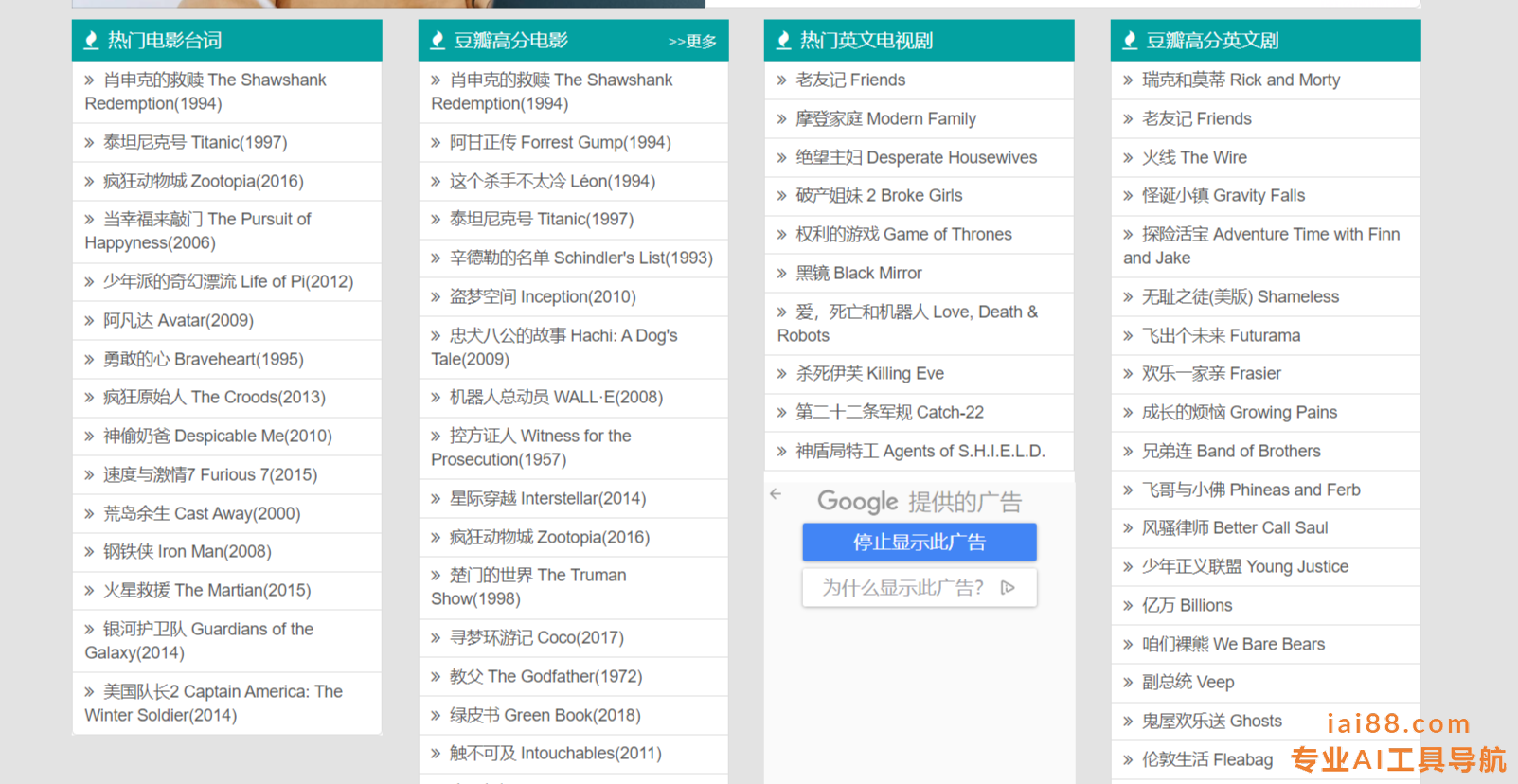The height and width of the screenshot is (784, 1518).
Task: Open 绿皮书 Green Book(2018)
Action: tap(545, 715)
